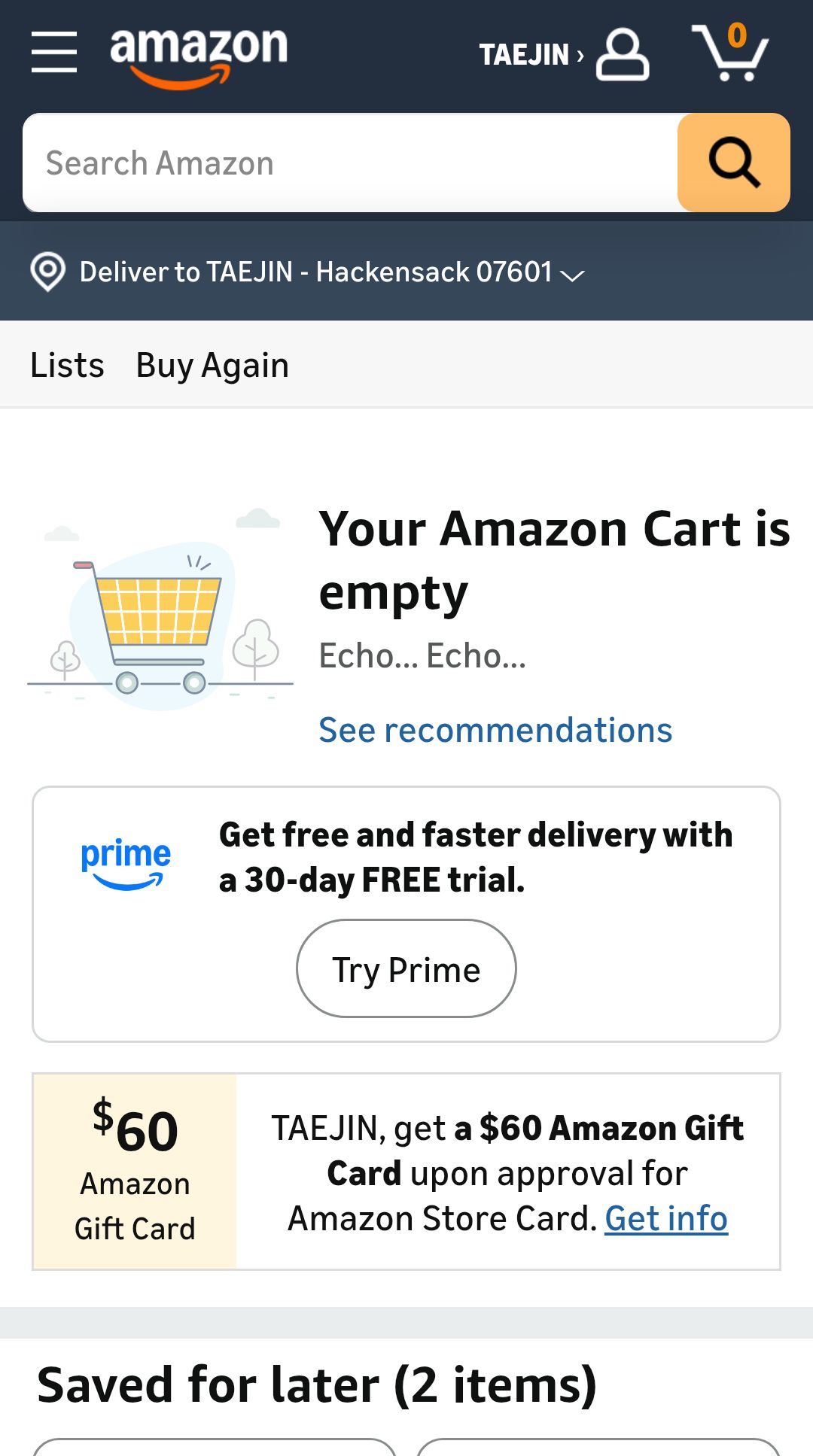Click the Amazon logo
The width and height of the screenshot is (813, 1456).
coord(199,54)
